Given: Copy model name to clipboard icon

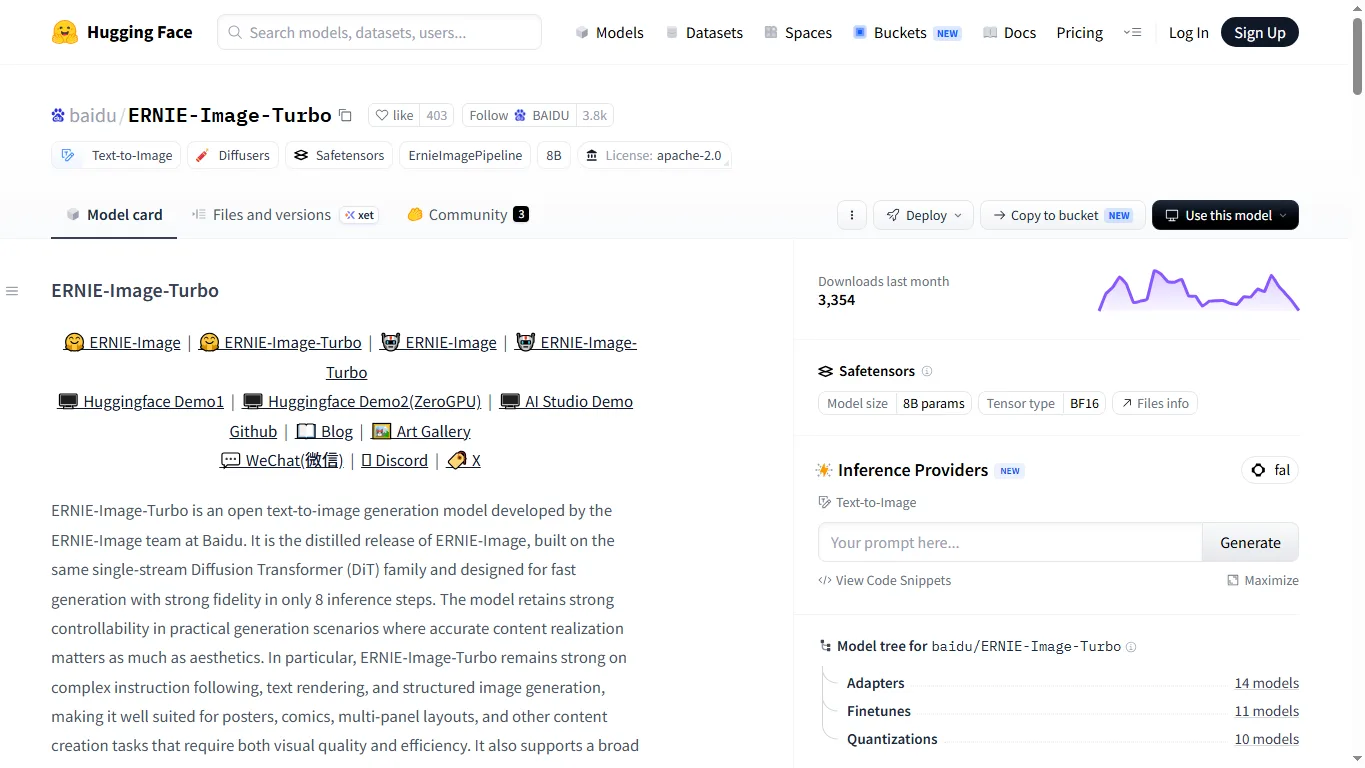Looking at the screenshot, I should tap(345, 115).
